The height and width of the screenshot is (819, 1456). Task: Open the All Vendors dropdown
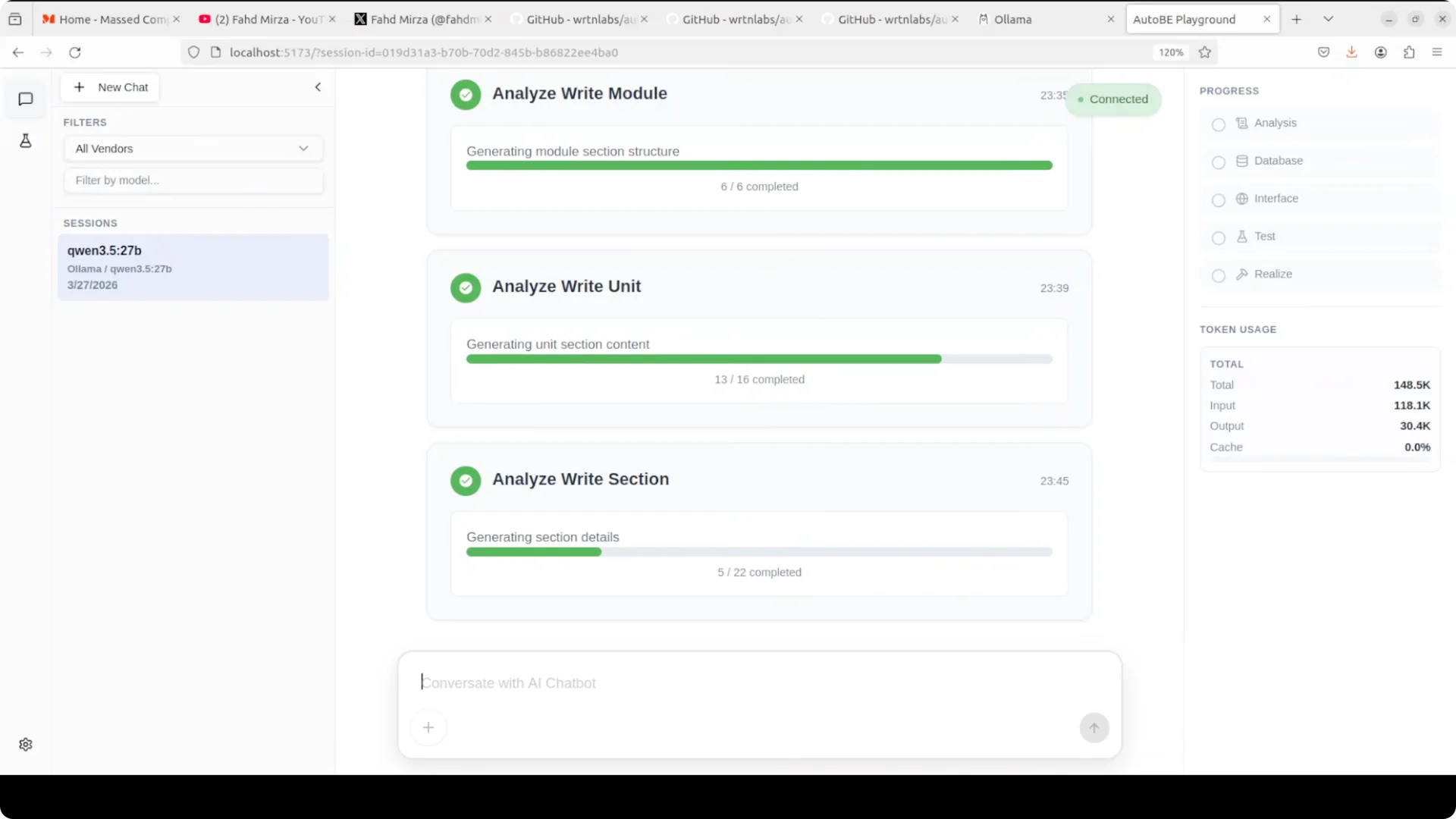click(x=193, y=149)
